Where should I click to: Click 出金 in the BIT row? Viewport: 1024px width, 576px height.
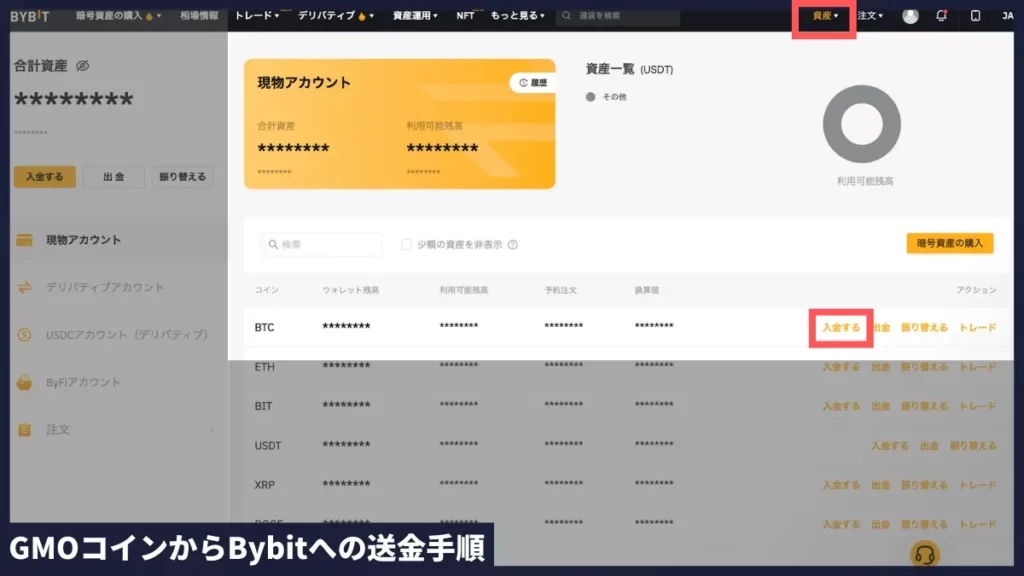point(881,406)
